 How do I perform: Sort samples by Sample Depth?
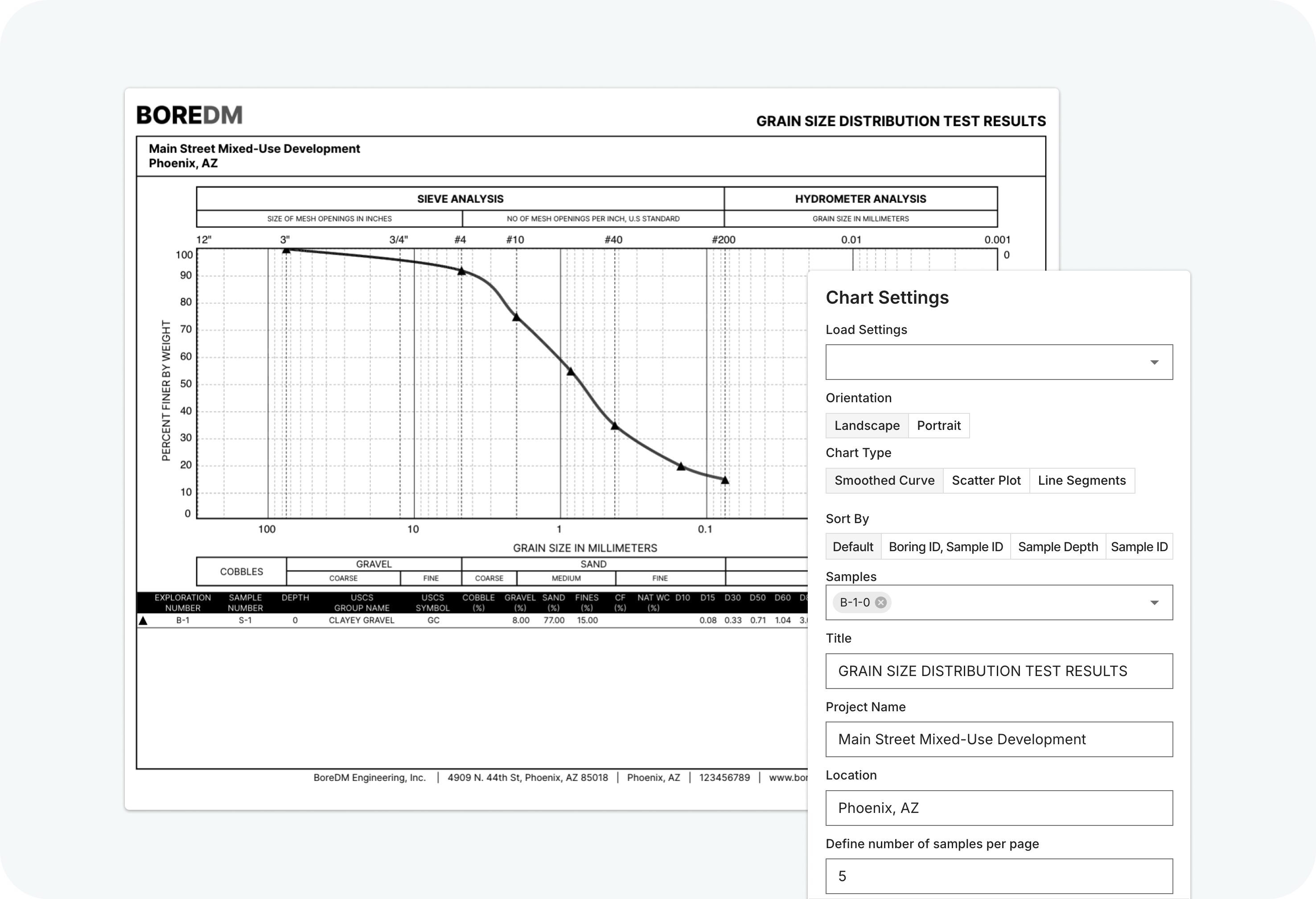(1057, 547)
